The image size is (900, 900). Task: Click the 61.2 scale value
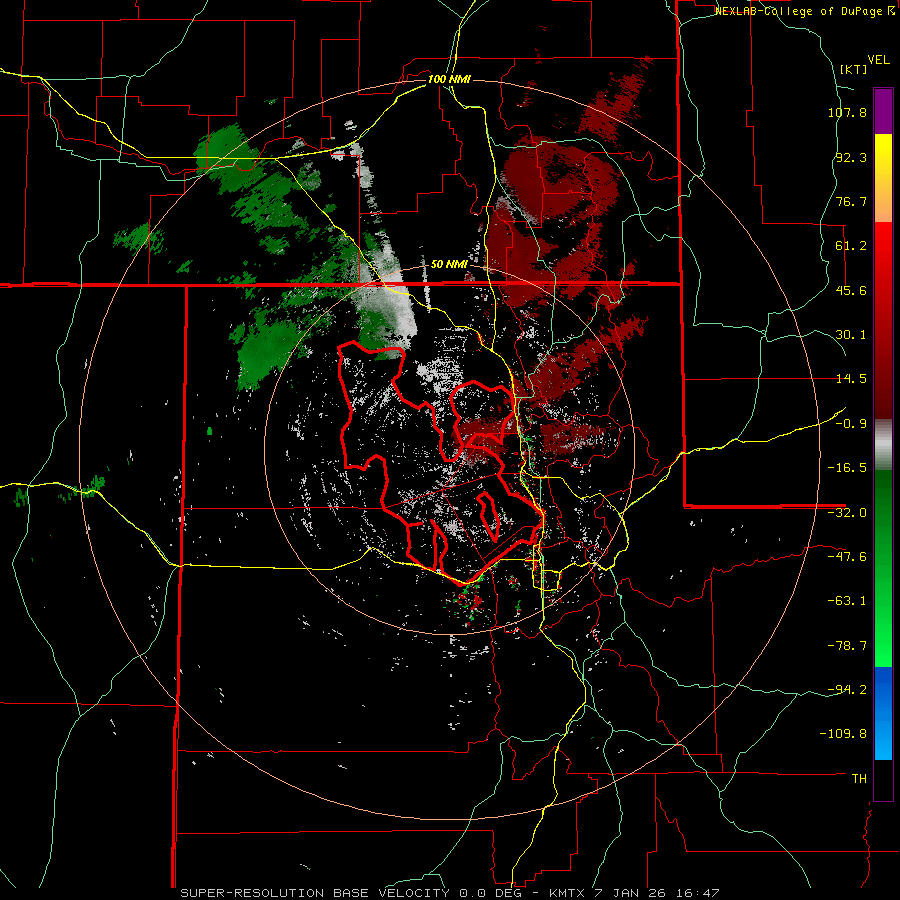pyautogui.click(x=851, y=246)
